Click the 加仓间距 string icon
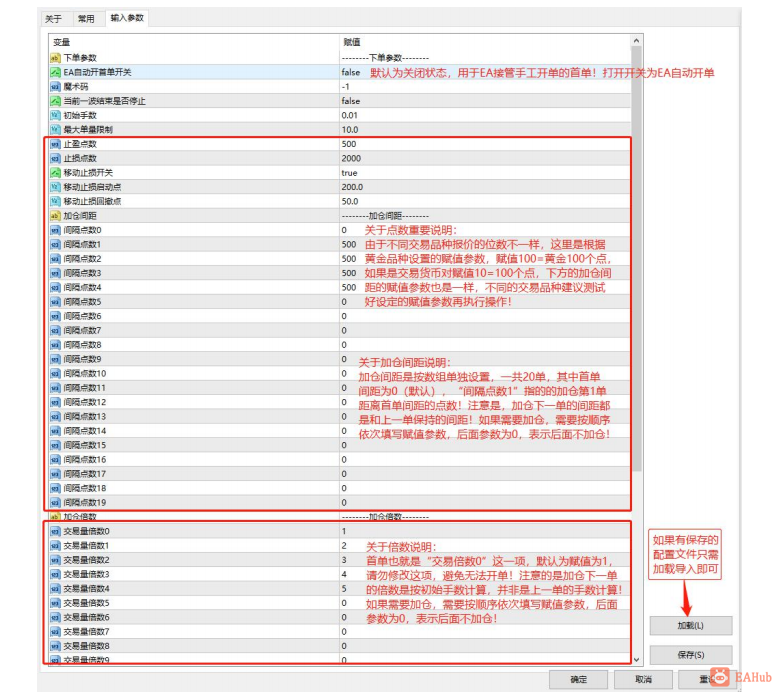 click(55, 216)
